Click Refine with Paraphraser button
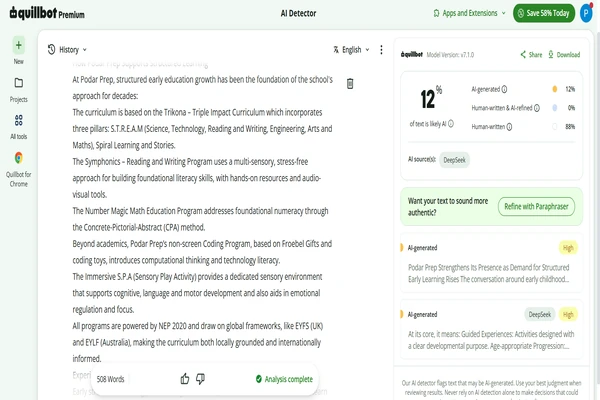Image resolution: width=600 pixels, height=400 pixels. [x=536, y=207]
